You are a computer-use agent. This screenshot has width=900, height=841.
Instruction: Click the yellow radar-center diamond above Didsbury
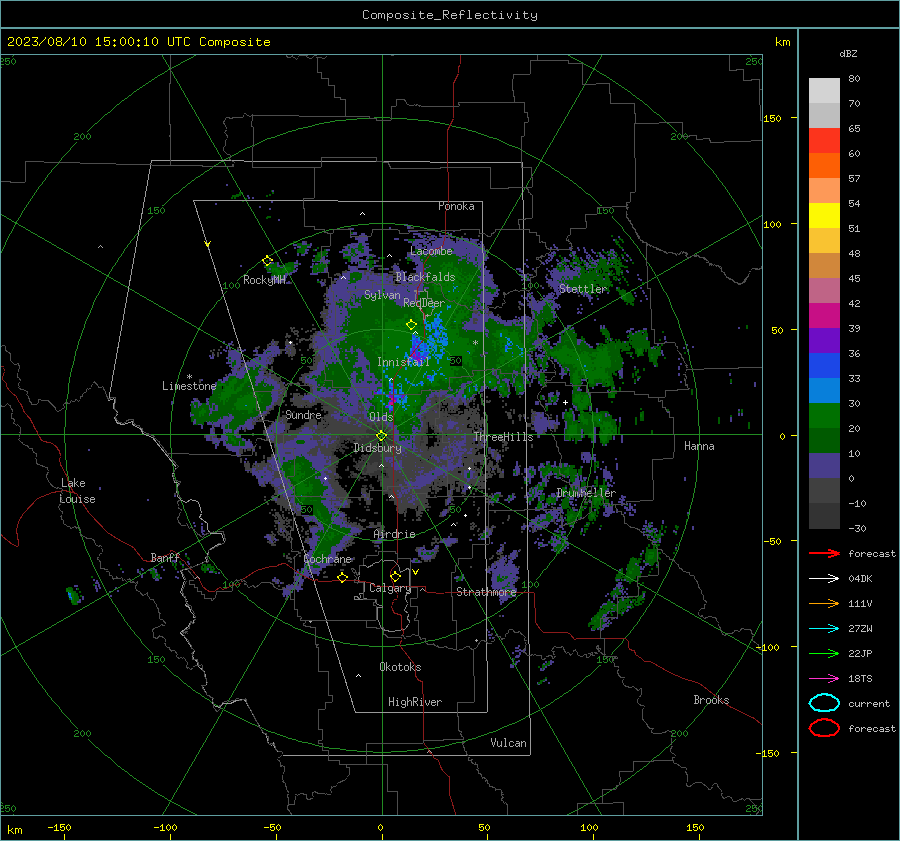(381, 436)
